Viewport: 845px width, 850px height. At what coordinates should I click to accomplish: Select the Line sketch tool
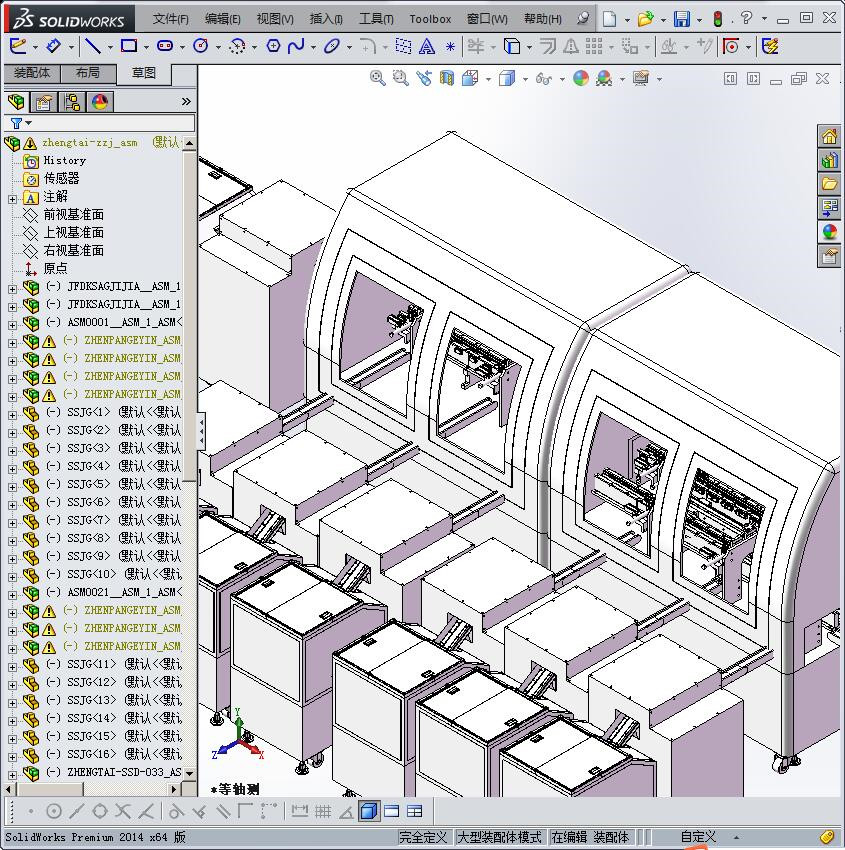click(92, 46)
